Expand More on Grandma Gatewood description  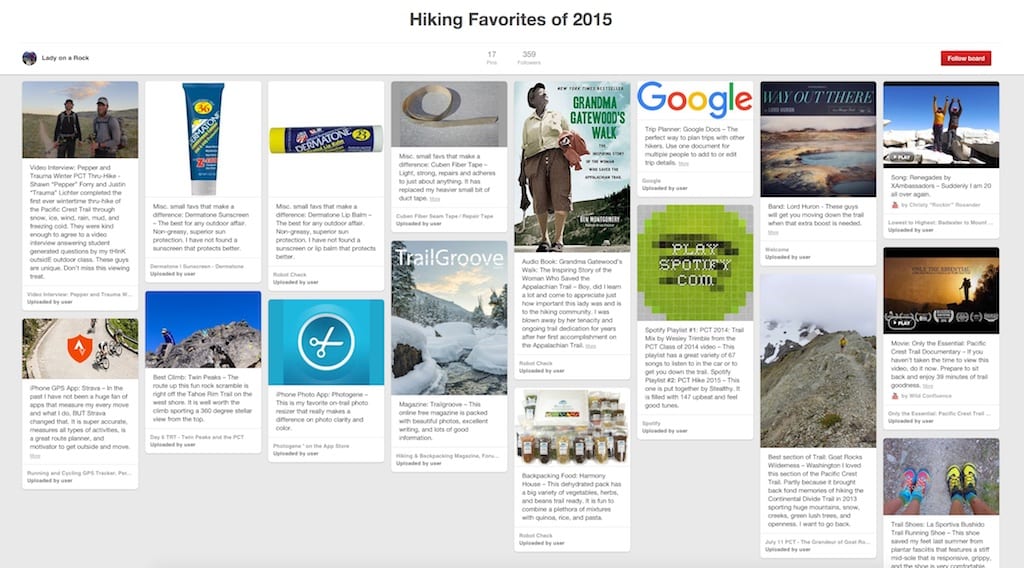pos(590,346)
